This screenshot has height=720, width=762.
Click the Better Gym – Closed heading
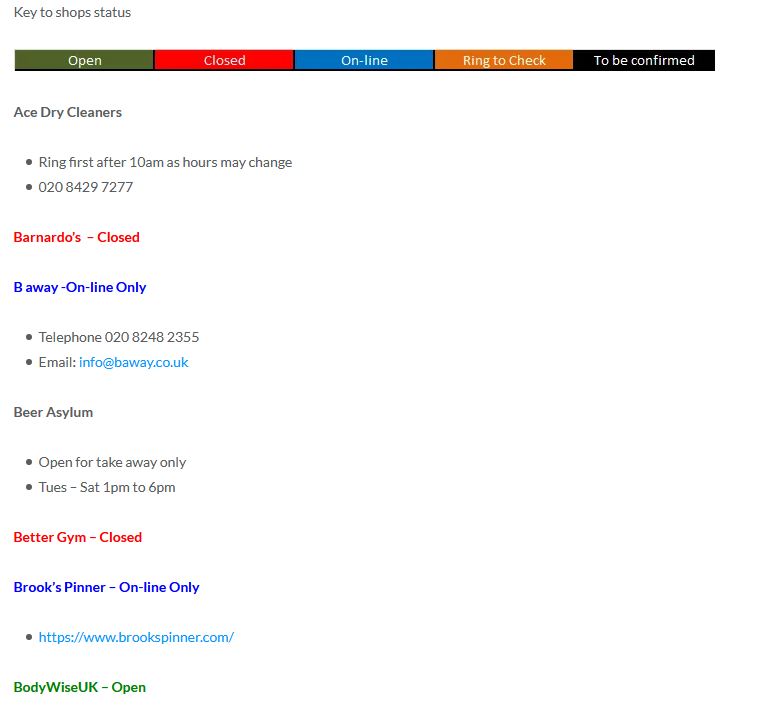(78, 537)
